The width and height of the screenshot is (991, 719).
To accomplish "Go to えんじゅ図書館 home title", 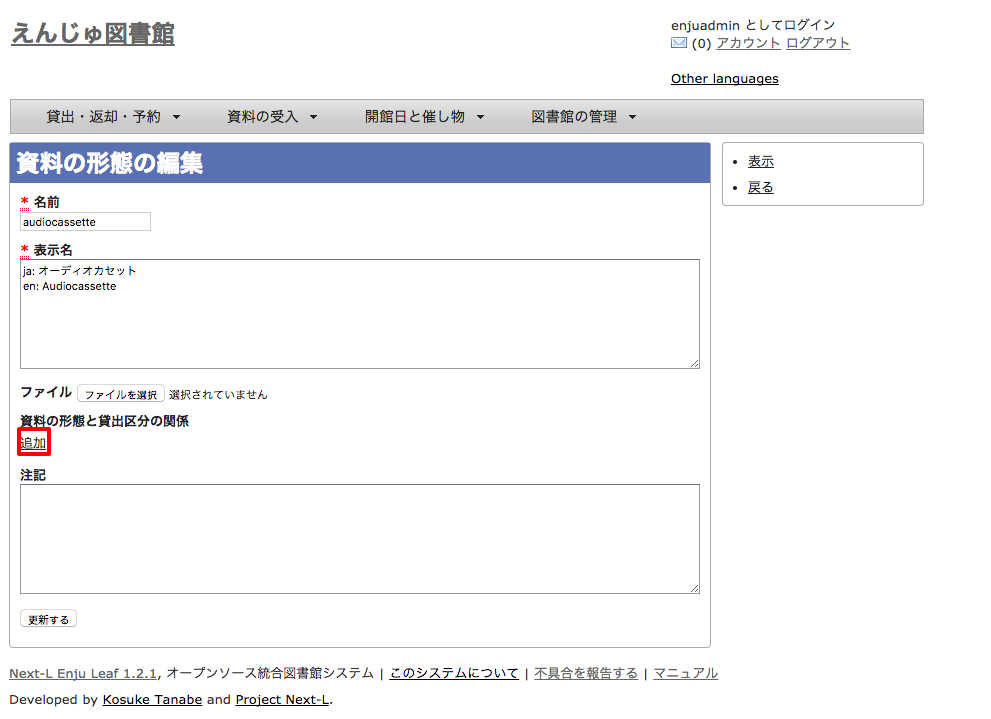I will tap(93, 33).
